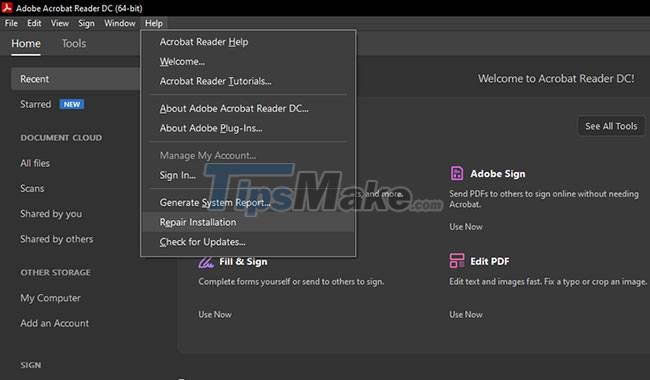Choose Sign In... from Help menu
The width and height of the screenshot is (650, 380).
248,175
